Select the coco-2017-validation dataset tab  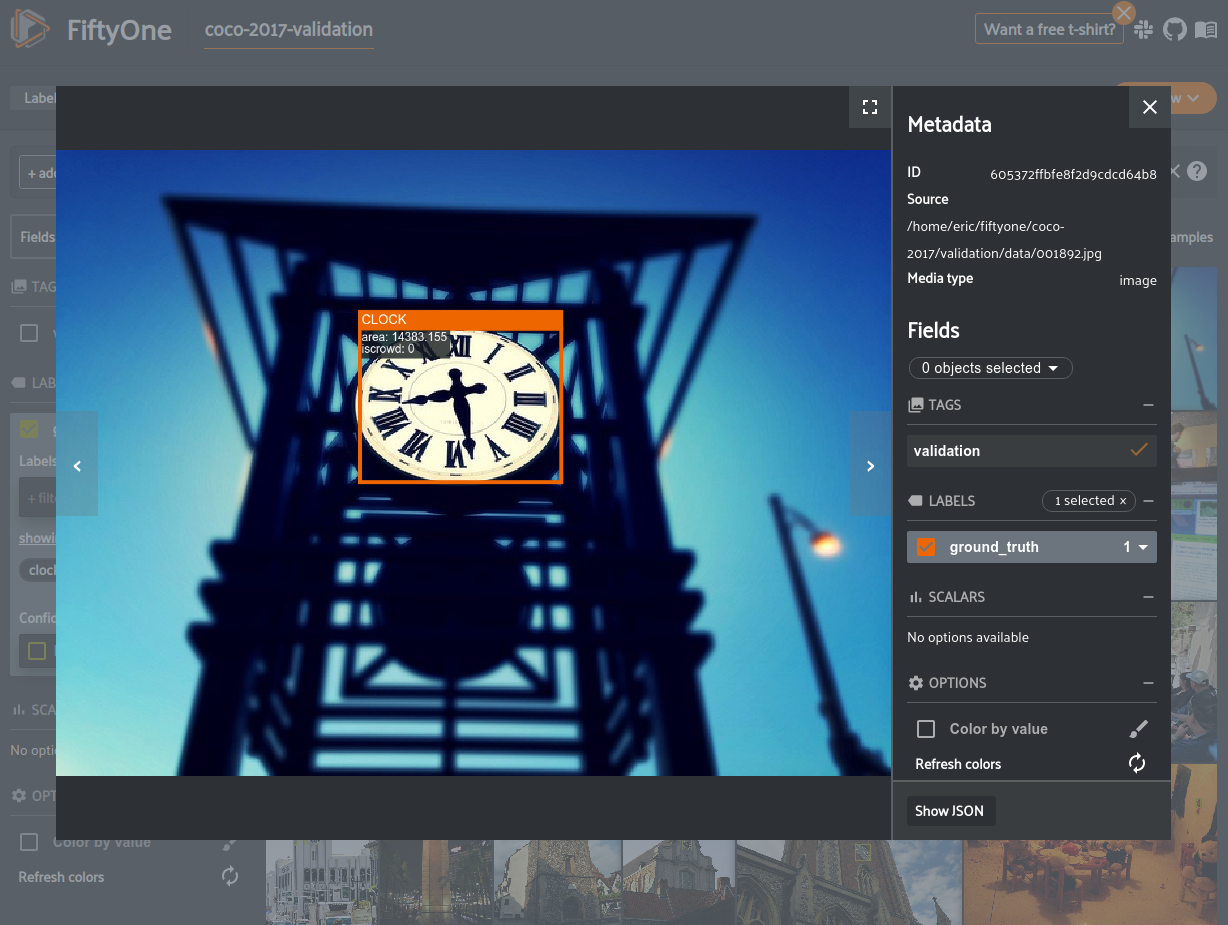click(x=288, y=30)
